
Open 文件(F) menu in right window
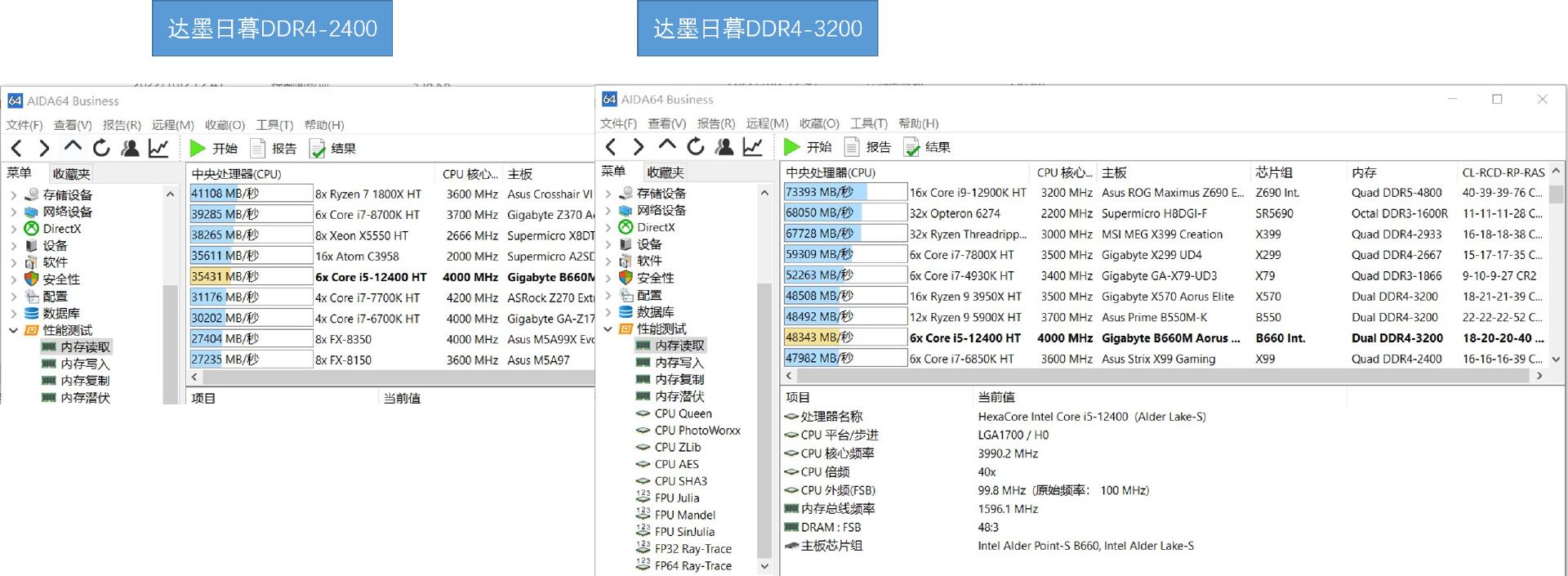[x=618, y=123]
